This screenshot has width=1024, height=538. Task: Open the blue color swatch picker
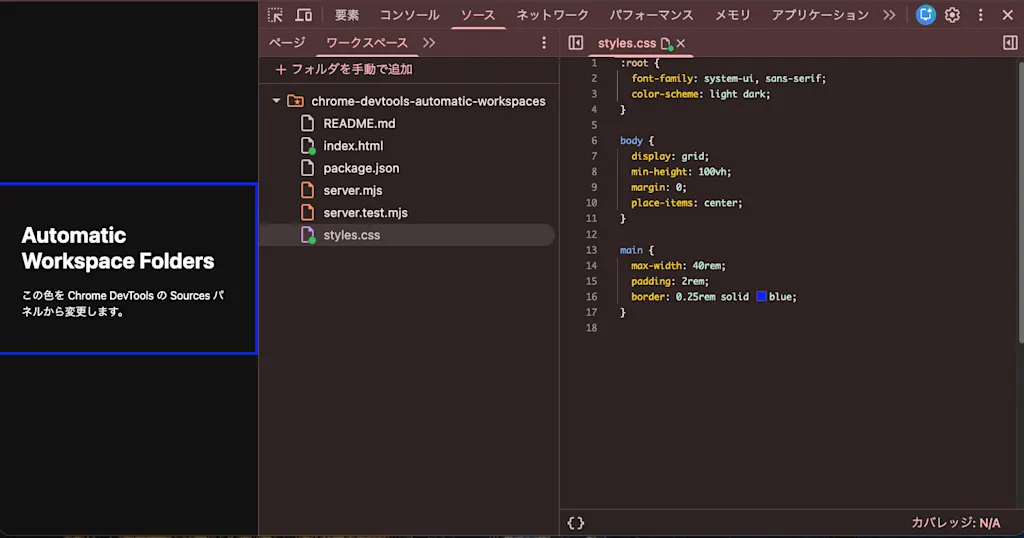[x=761, y=296]
